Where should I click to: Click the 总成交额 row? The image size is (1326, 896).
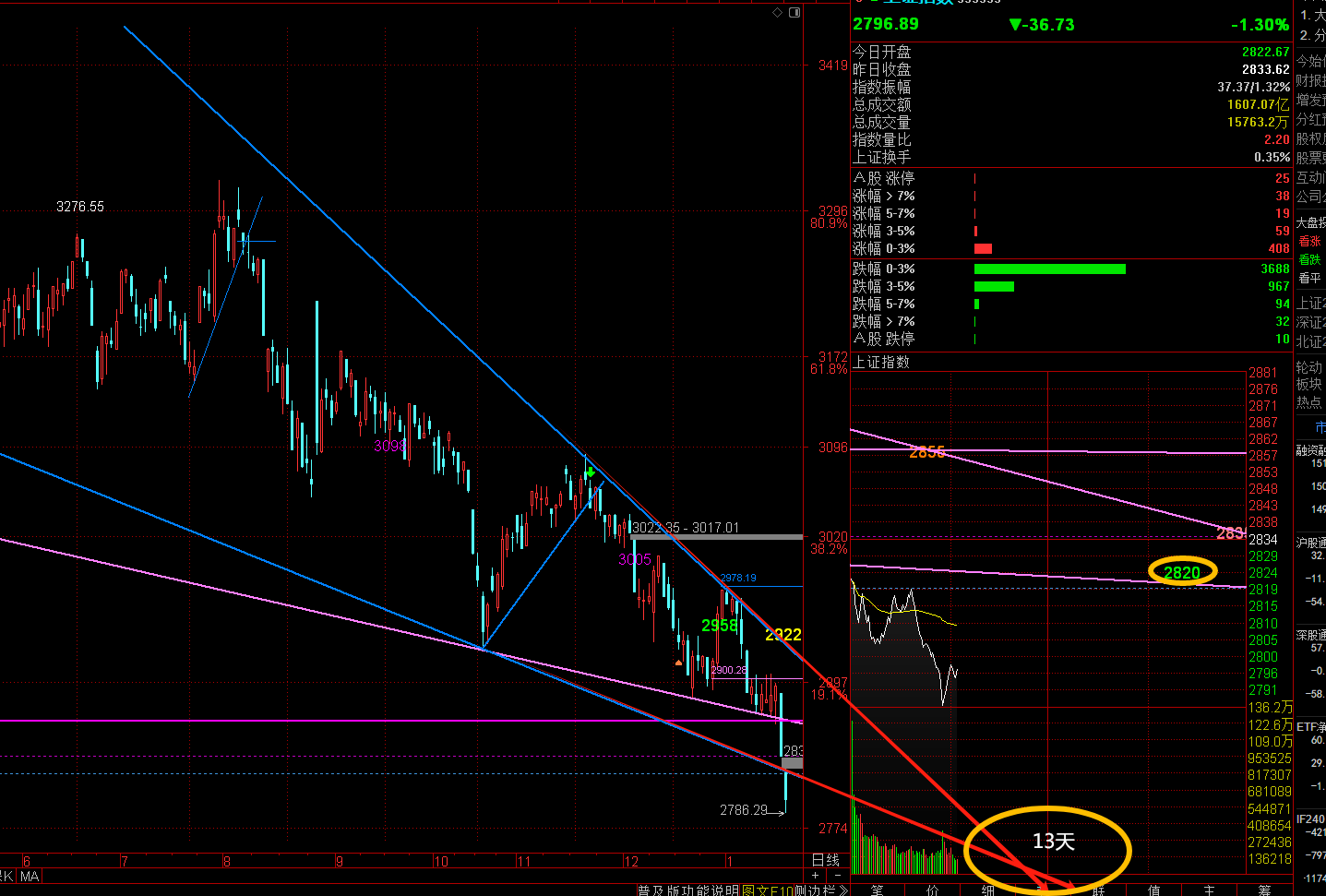click(1071, 104)
